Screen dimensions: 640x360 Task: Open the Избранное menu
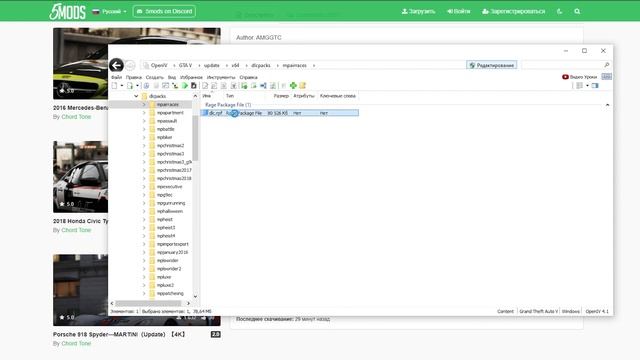pyautogui.click(x=191, y=77)
